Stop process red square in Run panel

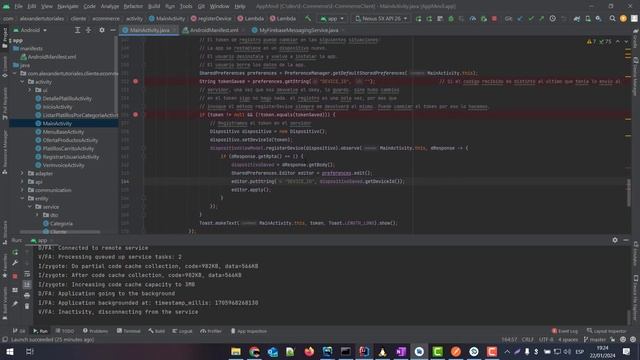15,276
